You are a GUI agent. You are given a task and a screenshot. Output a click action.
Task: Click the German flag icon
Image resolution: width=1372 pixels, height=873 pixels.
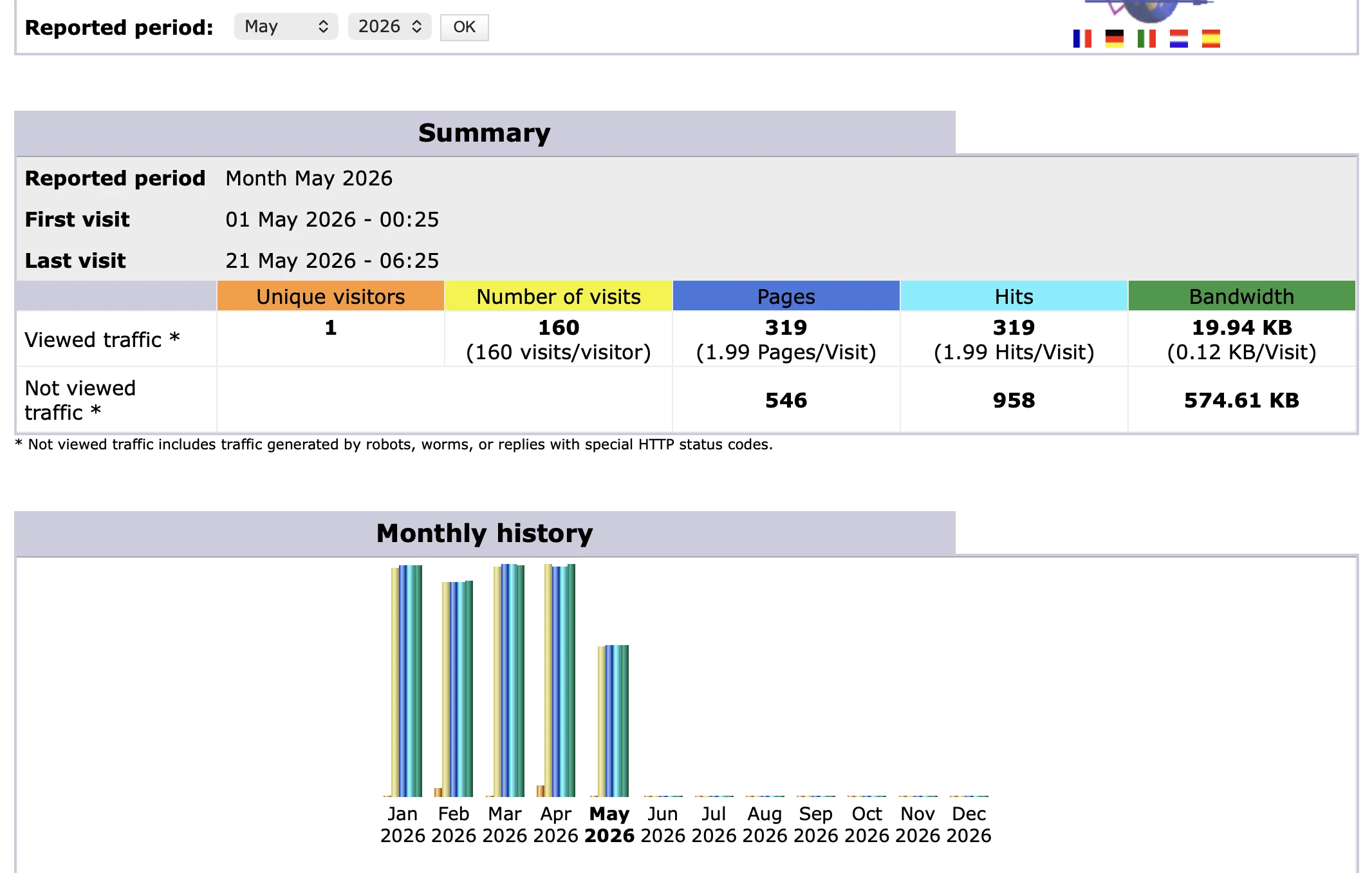1114,39
